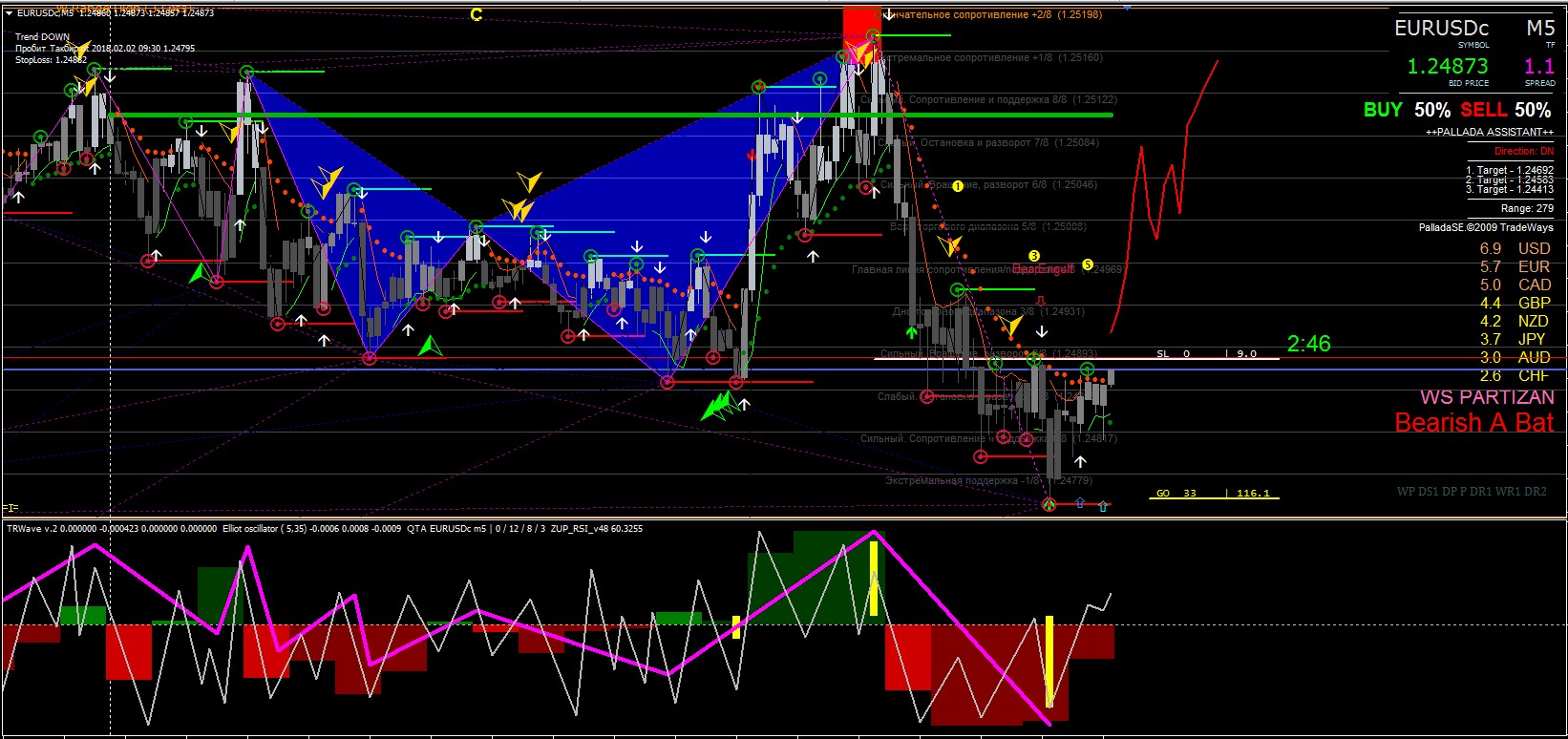This screenshot has height=739, width=1568.
Task: Click the "PalladaSE.©2009 TradeWays" credit text
Action: pos(1486,228)
